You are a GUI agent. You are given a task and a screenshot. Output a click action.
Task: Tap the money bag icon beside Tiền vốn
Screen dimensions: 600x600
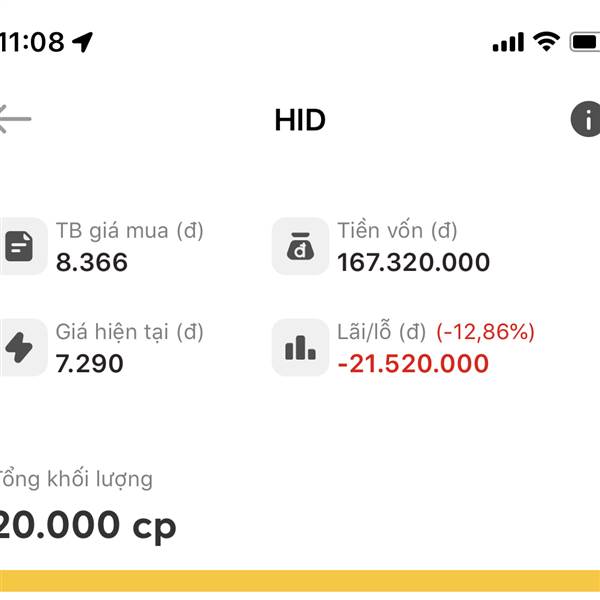click(x=300, y=246)
